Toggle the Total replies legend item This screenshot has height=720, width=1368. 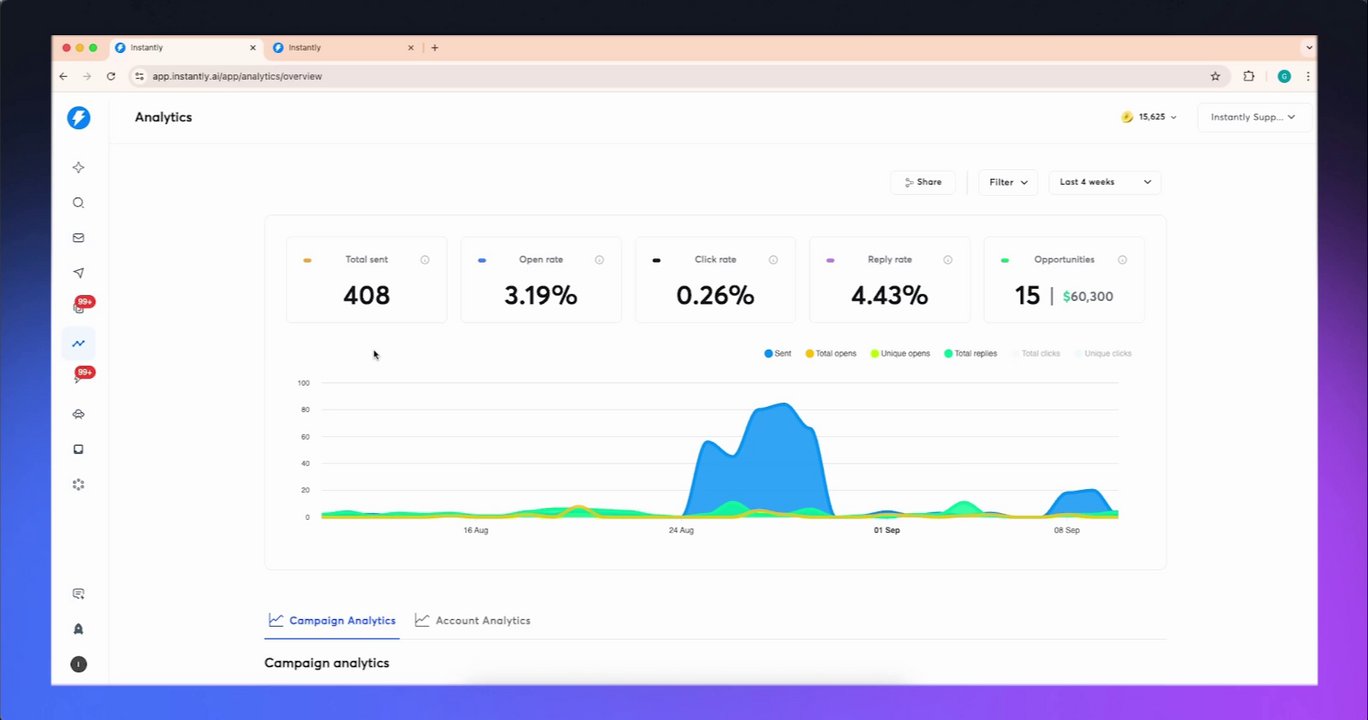click(970, 354)
